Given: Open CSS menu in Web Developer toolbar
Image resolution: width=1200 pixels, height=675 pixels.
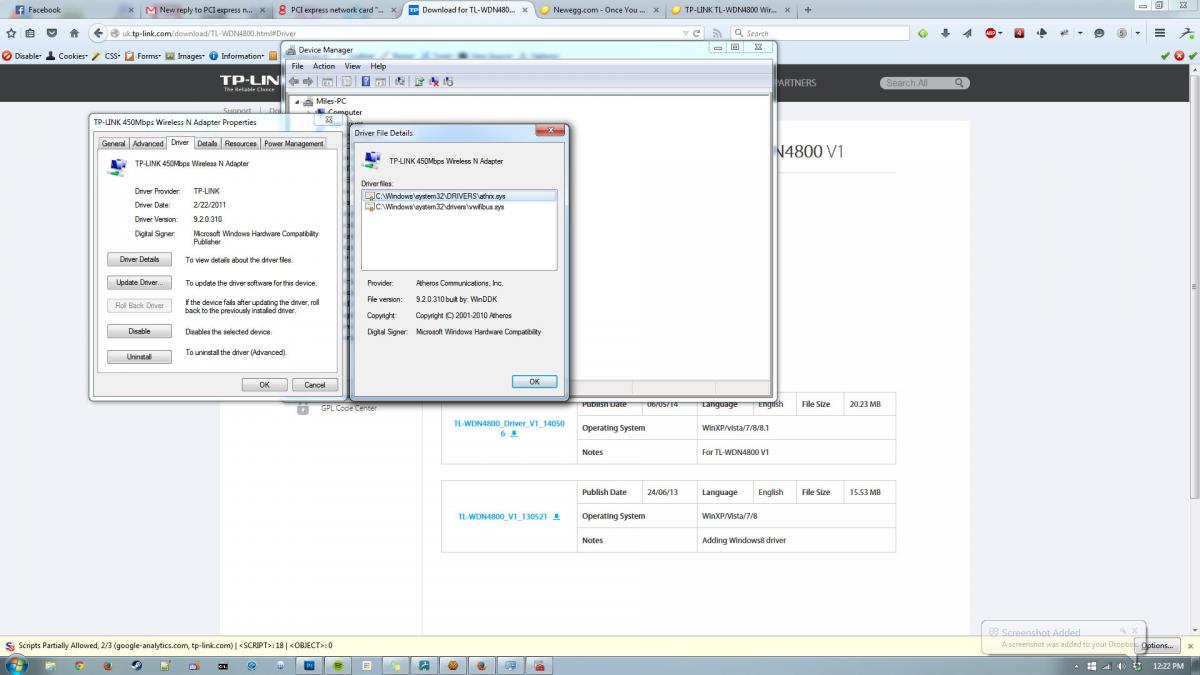Looking at the screenshot, I should coord(105,56).
